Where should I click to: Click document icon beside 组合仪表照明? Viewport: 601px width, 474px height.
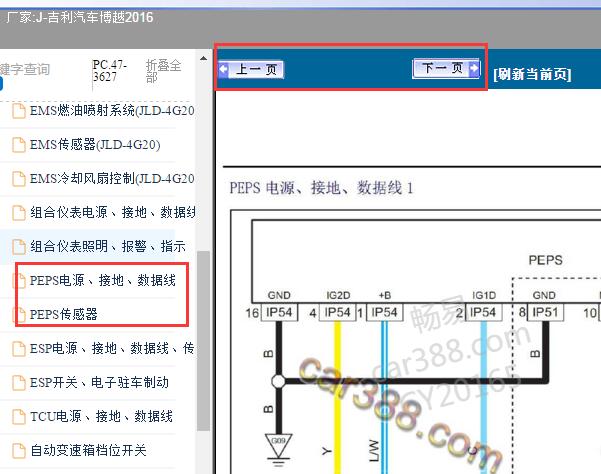[19, 246]
